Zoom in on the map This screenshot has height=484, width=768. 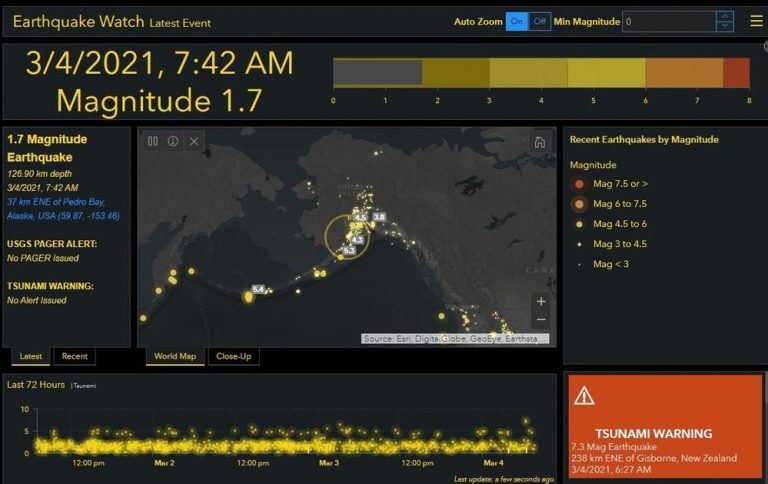(x=541, y=301)
